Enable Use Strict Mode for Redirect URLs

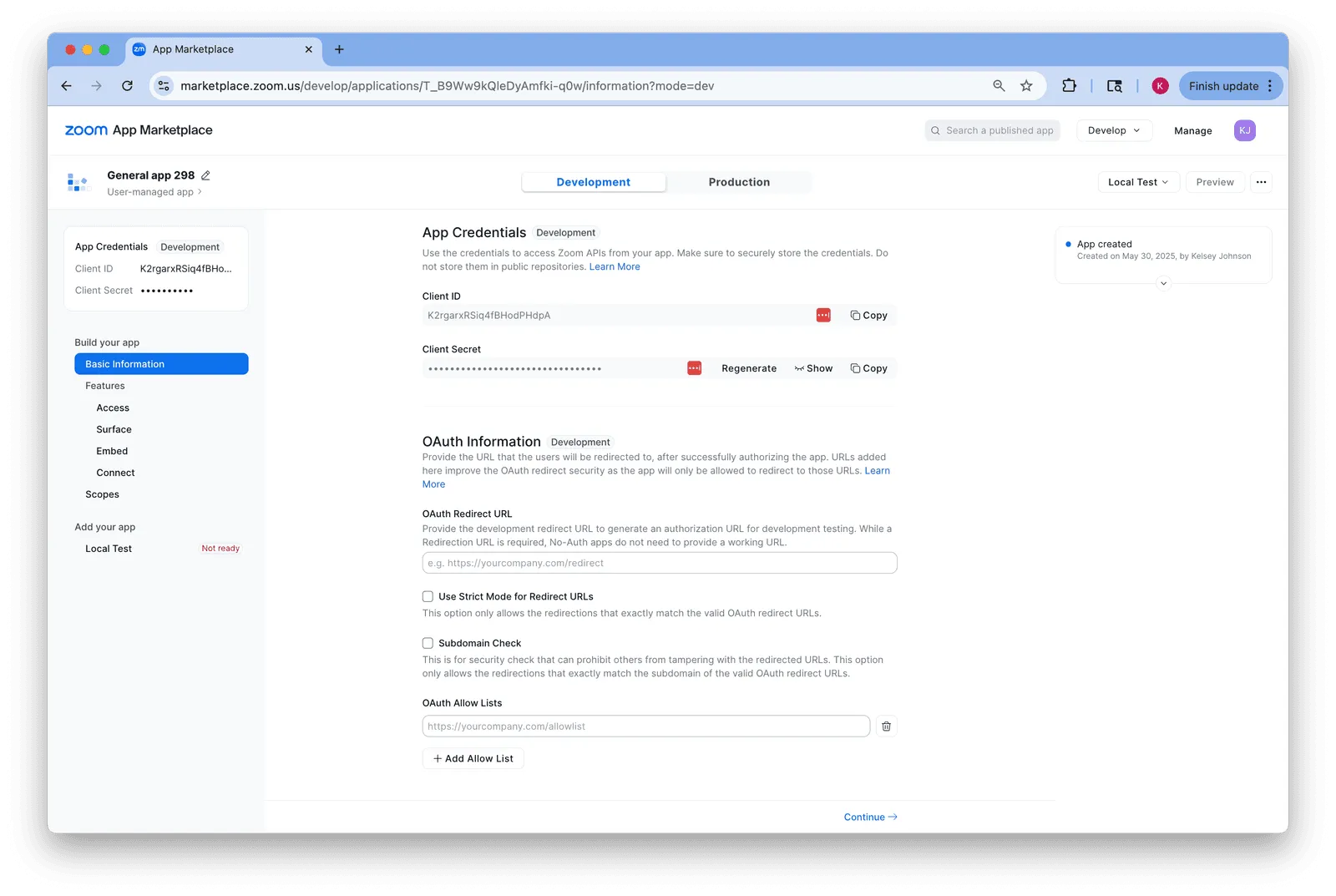click(428, 596)
